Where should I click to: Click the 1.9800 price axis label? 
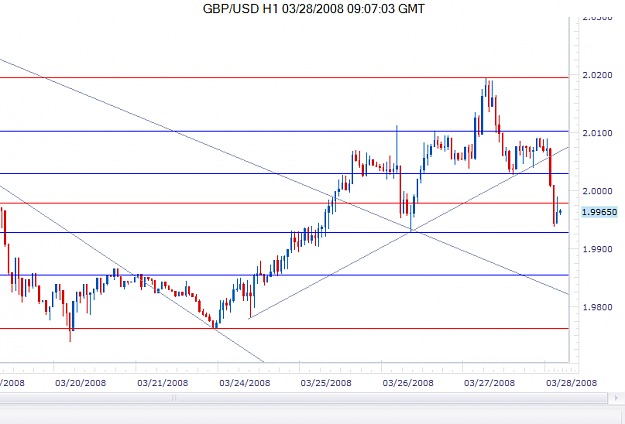(597, 307)
